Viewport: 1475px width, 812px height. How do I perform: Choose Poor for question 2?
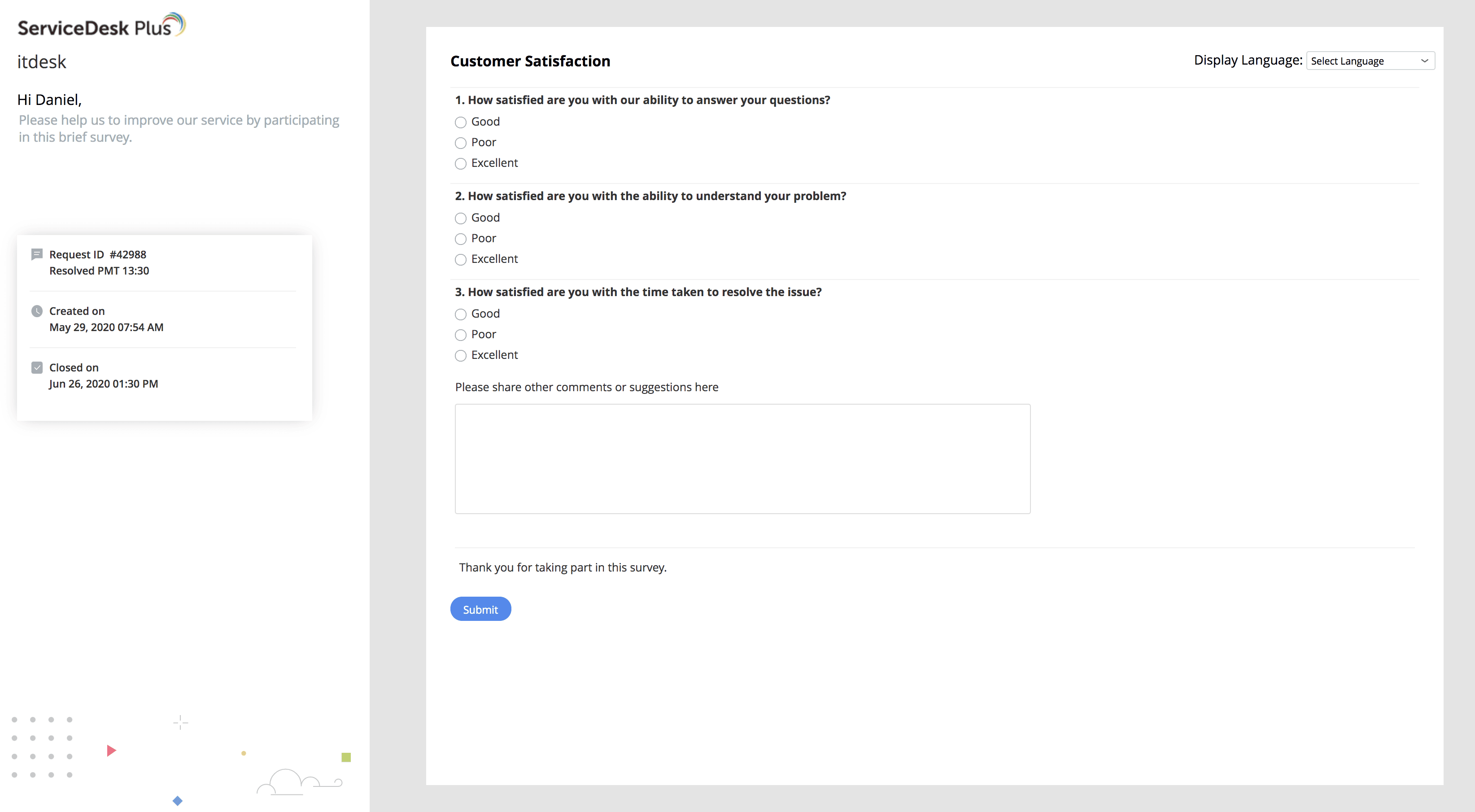(x=460, y=239)
